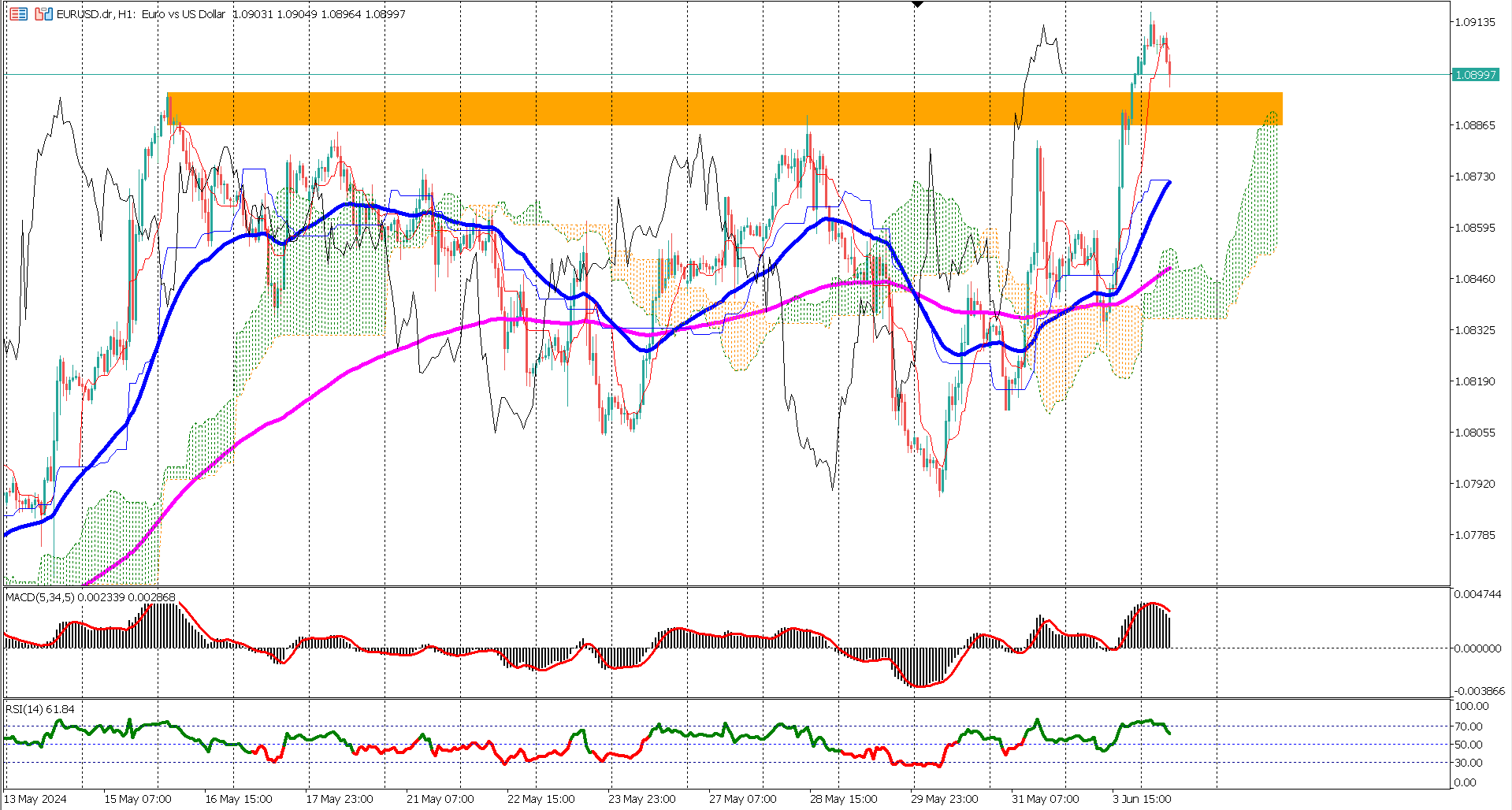Click the Depth of Market icon
Screen dimensions: 1512x810
point(43,14)
